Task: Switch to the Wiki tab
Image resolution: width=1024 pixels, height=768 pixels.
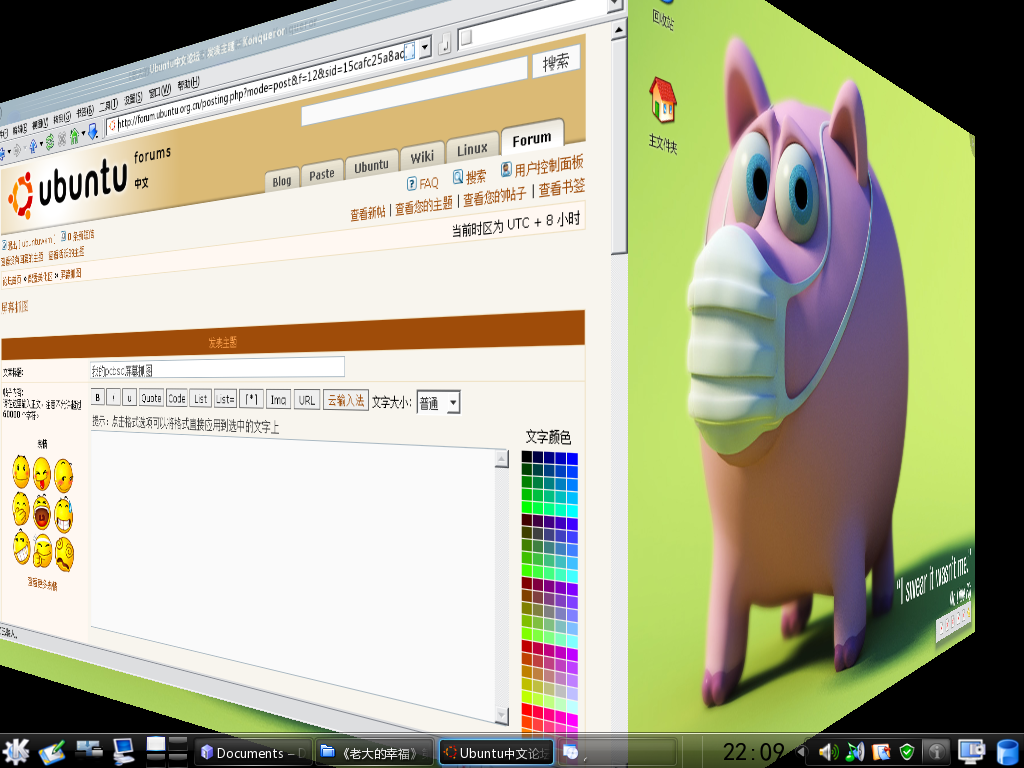Action: point(422,157)
